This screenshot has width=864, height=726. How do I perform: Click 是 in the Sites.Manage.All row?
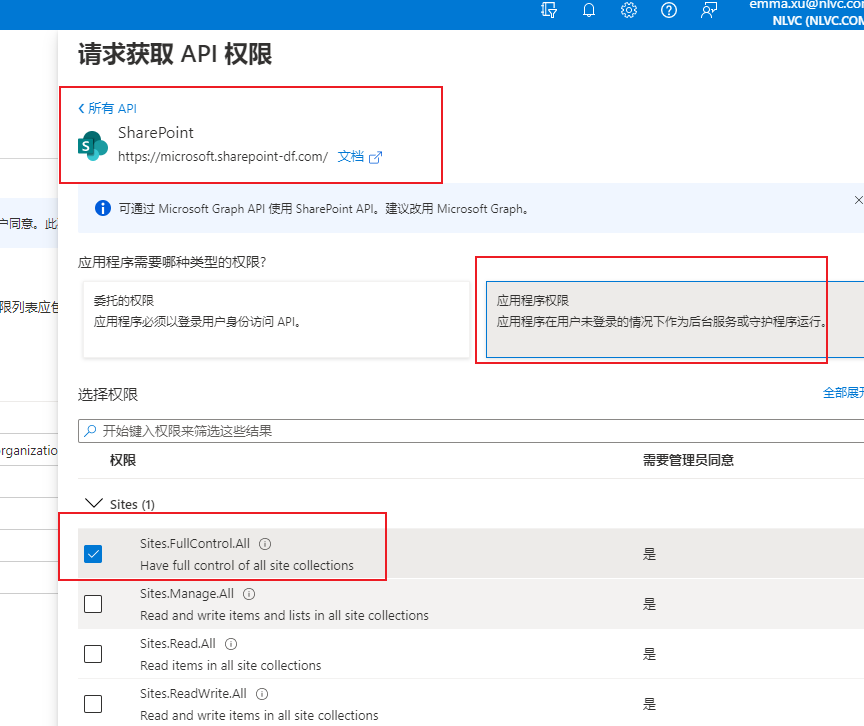[x=650, y=604]
